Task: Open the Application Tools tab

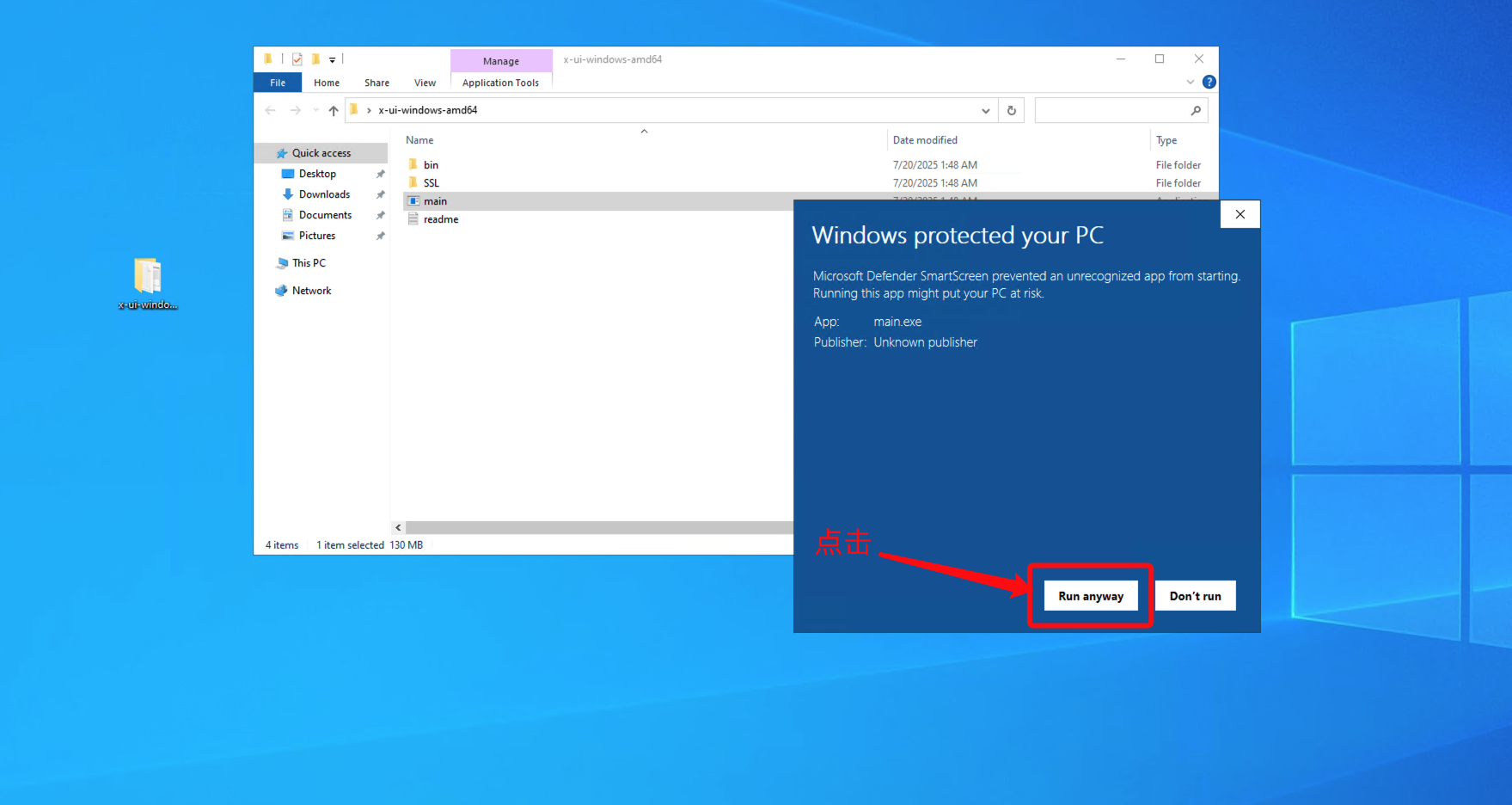Action: coord(500,83)
